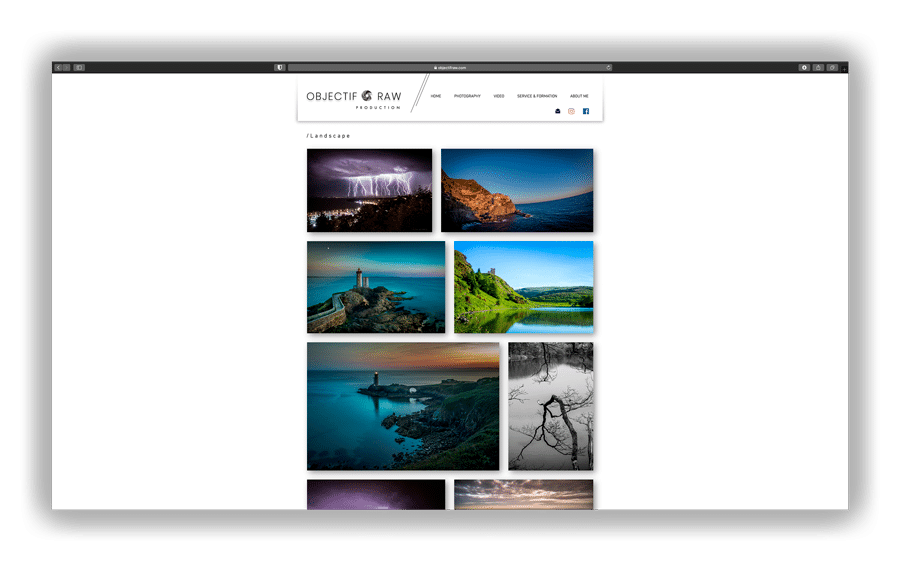Open the Share icon in Safari toolbar

[x=818, y=68]
